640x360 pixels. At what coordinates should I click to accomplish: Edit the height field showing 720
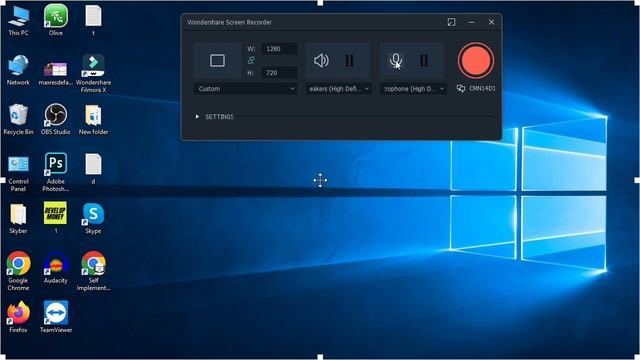279,73
